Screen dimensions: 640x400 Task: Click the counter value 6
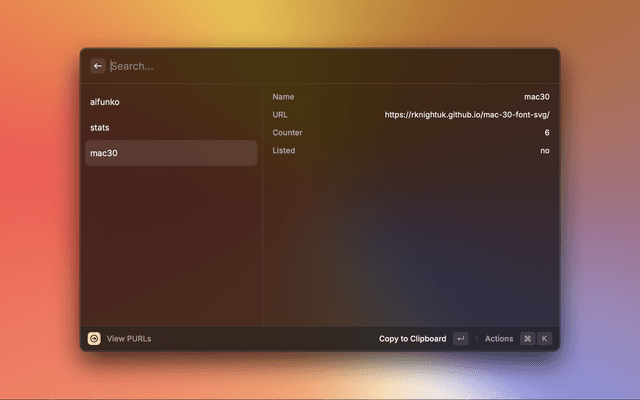click(546, 133)
